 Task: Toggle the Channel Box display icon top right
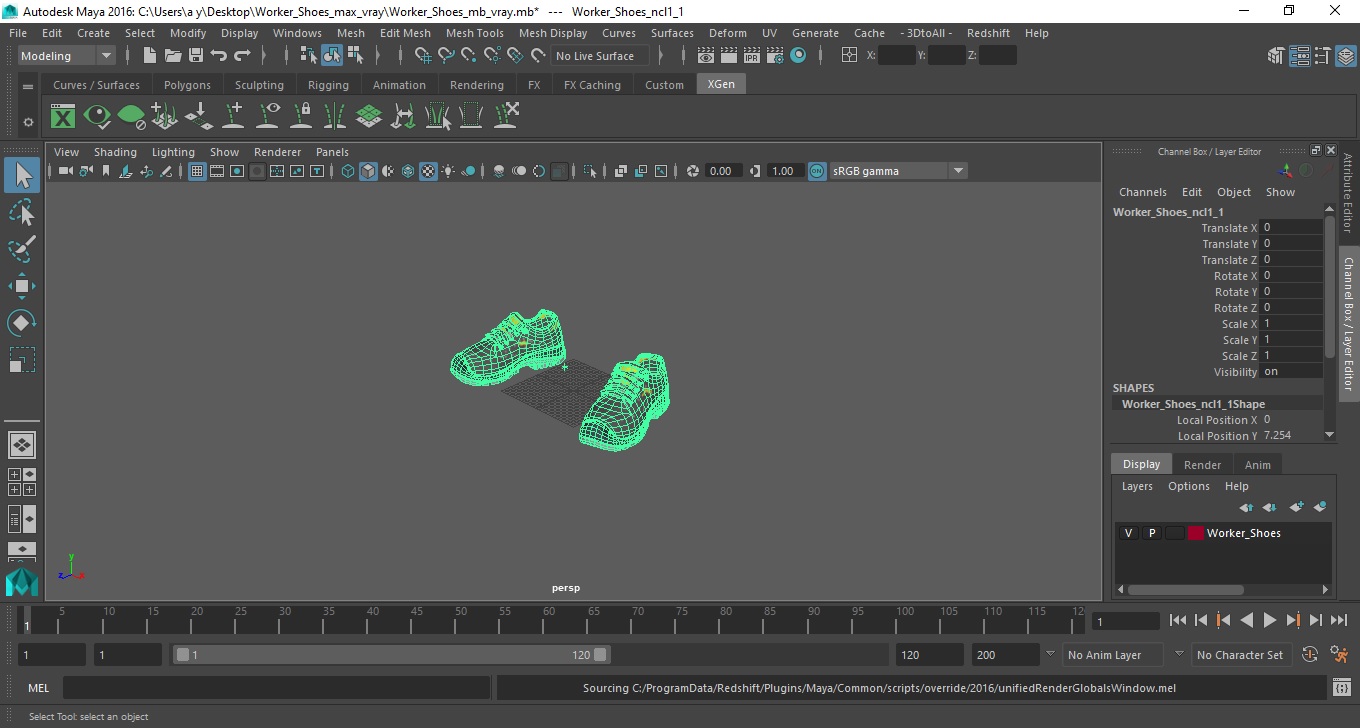pos(1345,56)
